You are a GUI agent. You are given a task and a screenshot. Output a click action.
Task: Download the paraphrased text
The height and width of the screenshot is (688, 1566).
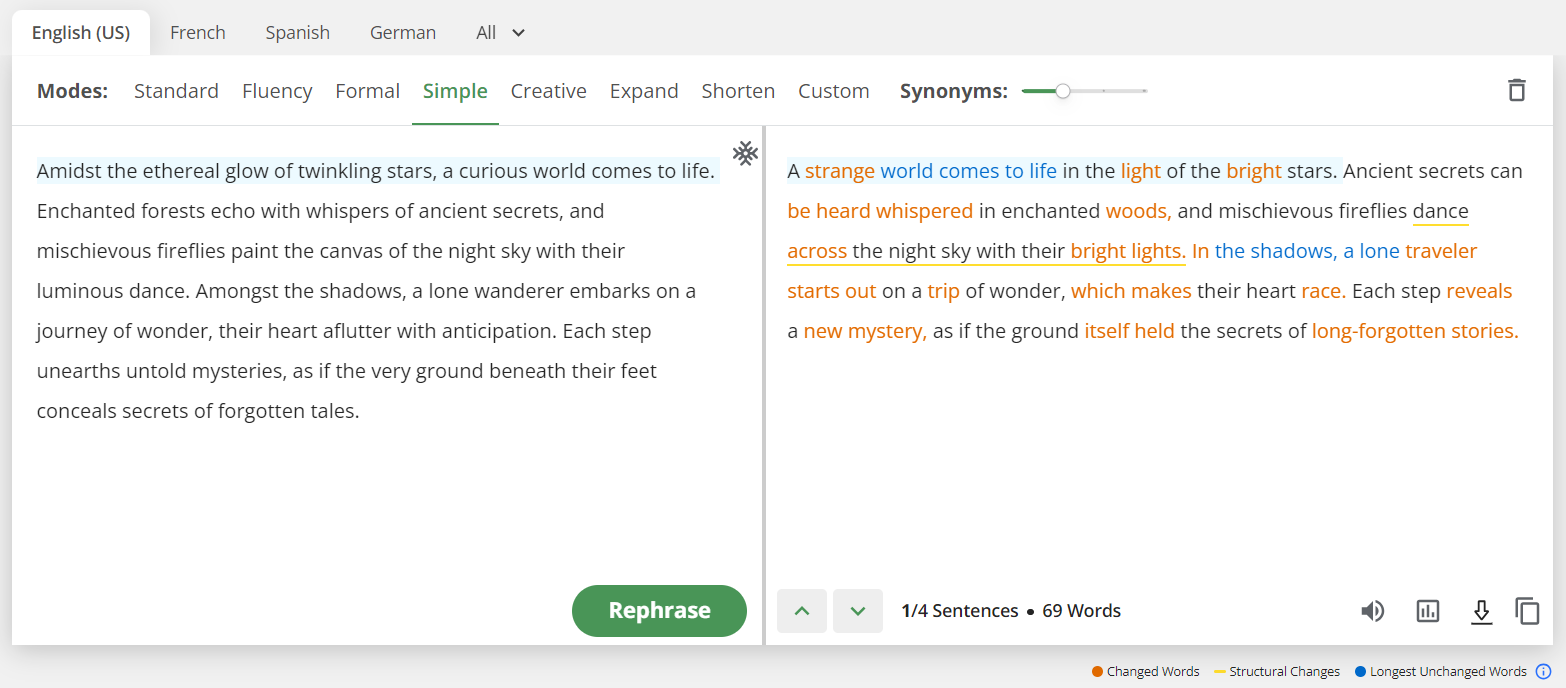[x=1481, y=611]
